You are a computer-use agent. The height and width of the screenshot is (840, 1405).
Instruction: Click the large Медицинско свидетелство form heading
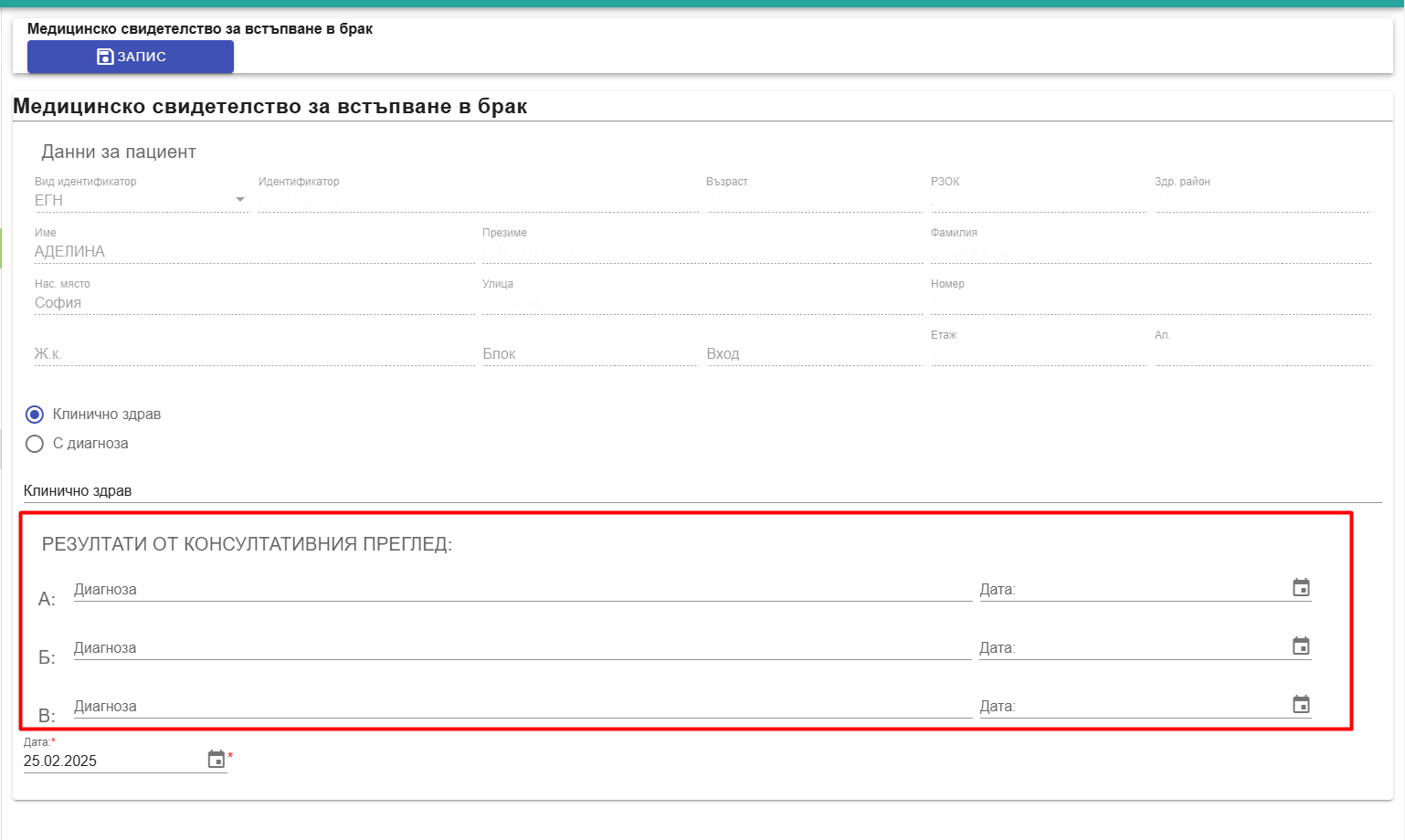point(270,107)
